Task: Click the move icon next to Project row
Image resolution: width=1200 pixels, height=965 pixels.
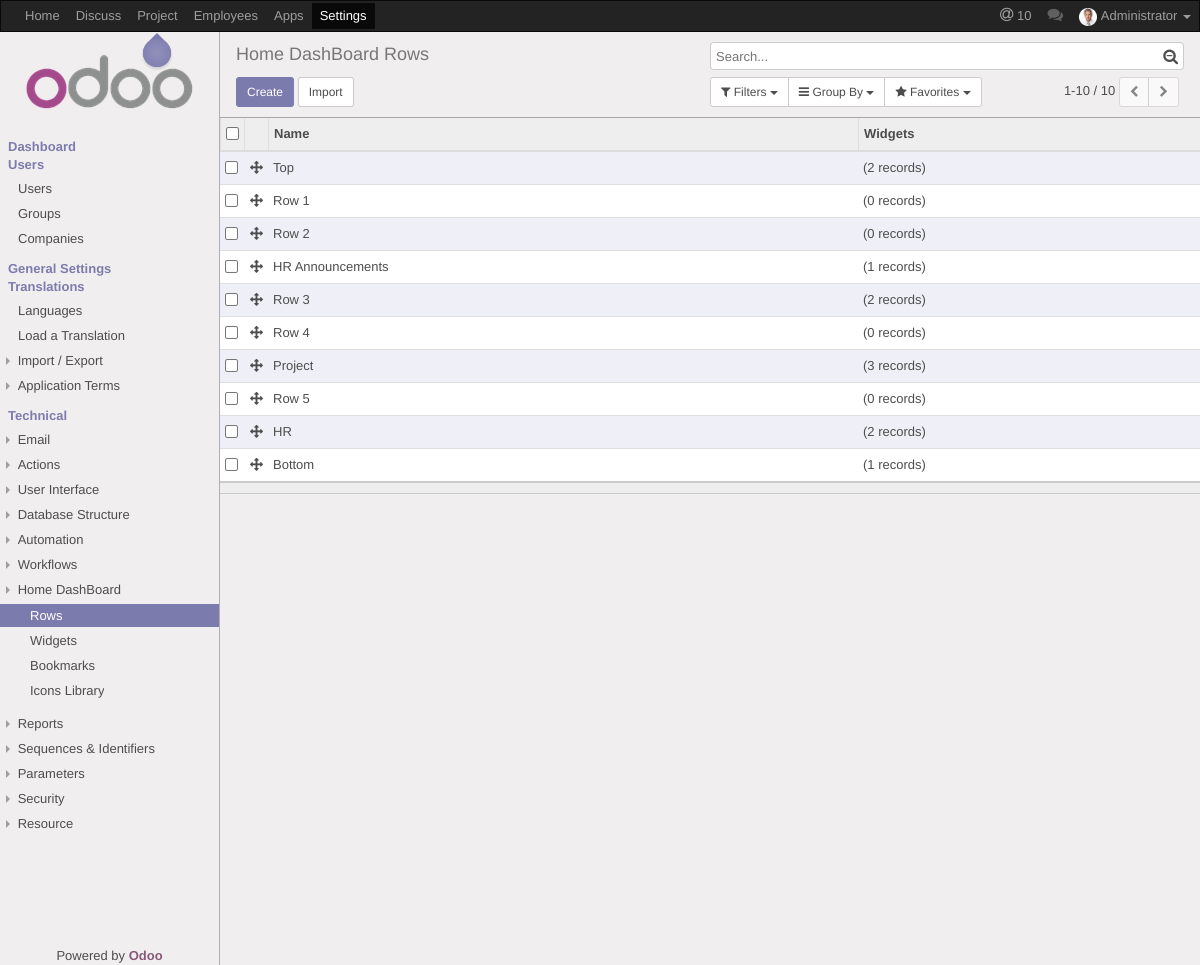Action: (x=256, y=365)
